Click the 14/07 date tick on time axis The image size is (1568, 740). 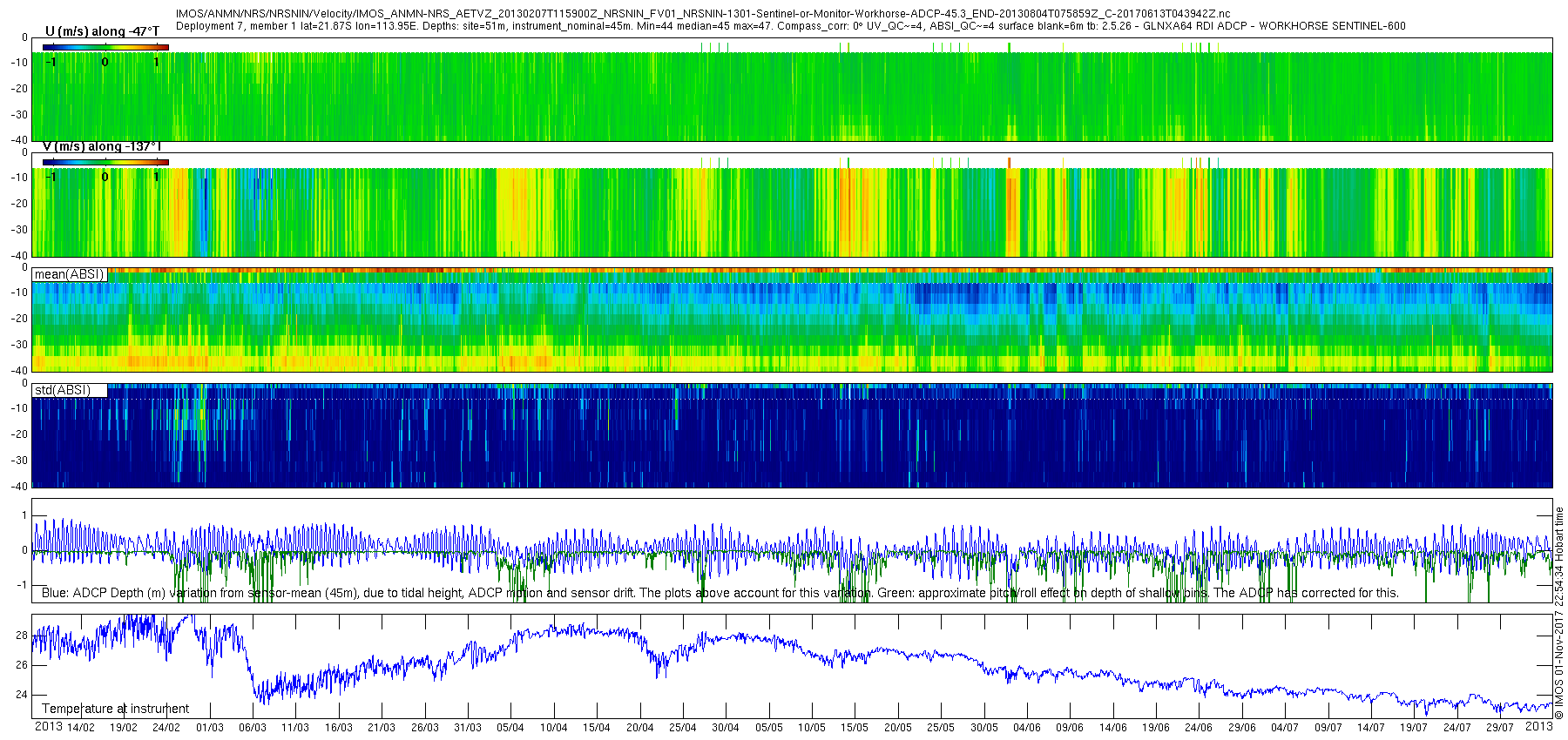point(1371,728)
